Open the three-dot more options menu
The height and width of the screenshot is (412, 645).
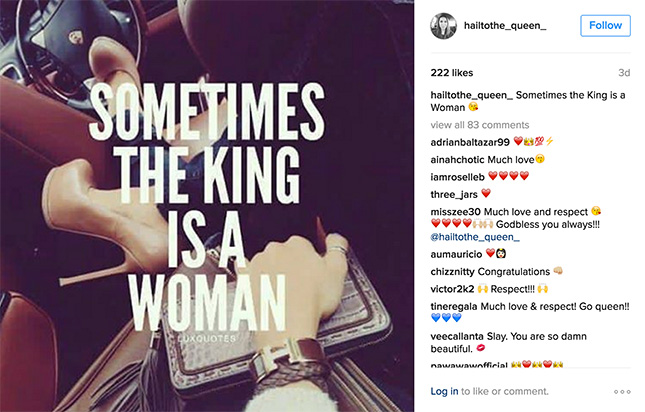(x=622, y=391)
